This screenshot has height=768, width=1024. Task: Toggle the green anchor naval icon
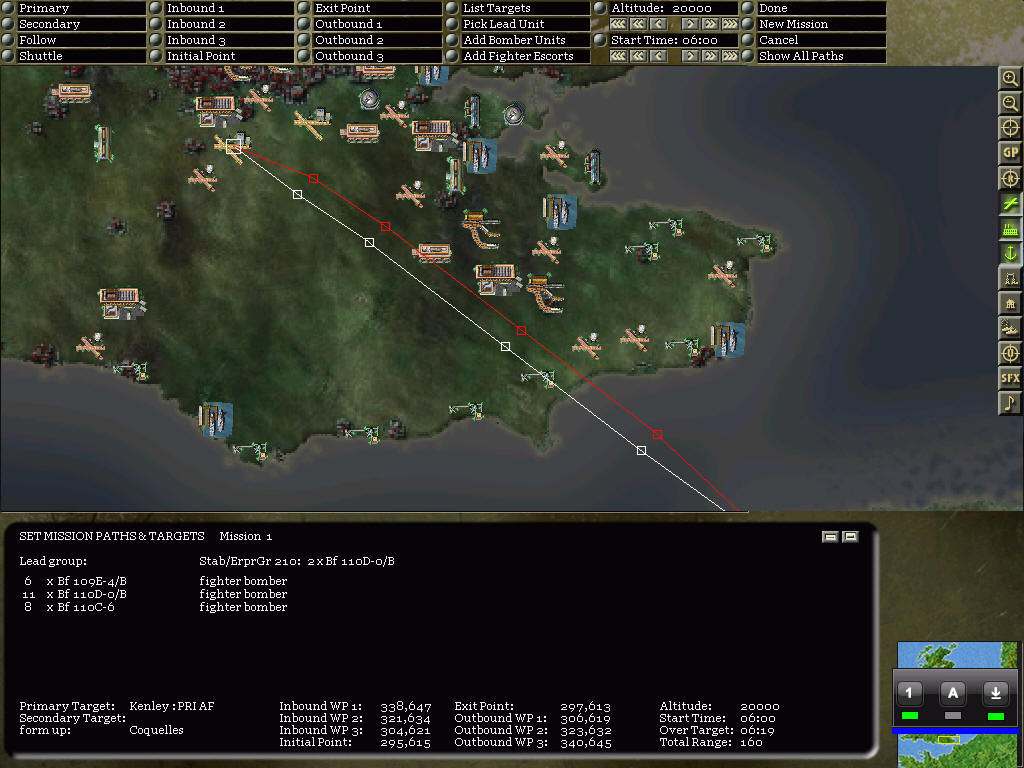click(1010, 253)
